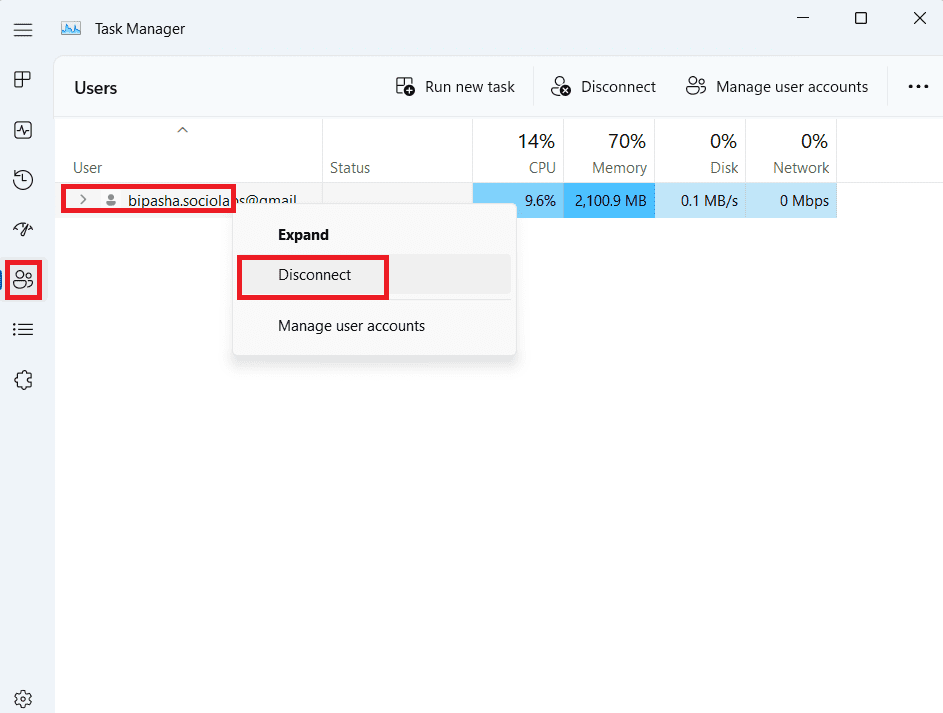Open the Services page icon
This screenshot has height=713, width=943.
tap(23, 379)
